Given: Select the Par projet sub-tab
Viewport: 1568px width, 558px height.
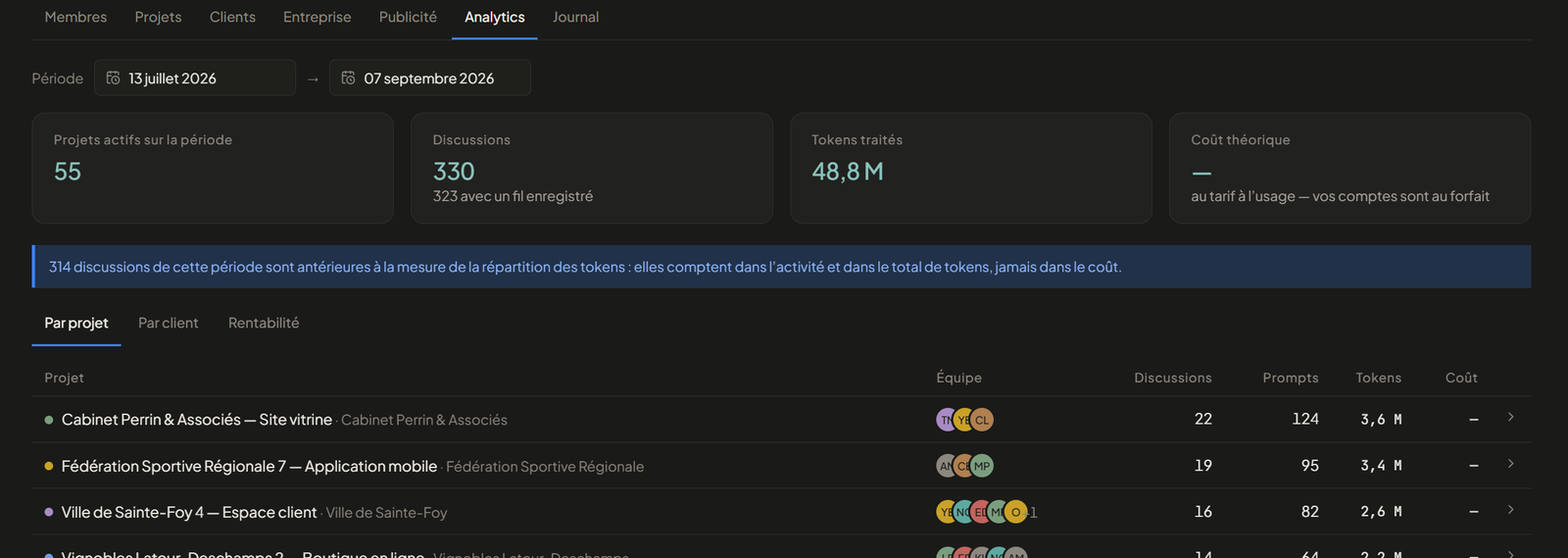Looking at the screenshot, I should [76, 324].
